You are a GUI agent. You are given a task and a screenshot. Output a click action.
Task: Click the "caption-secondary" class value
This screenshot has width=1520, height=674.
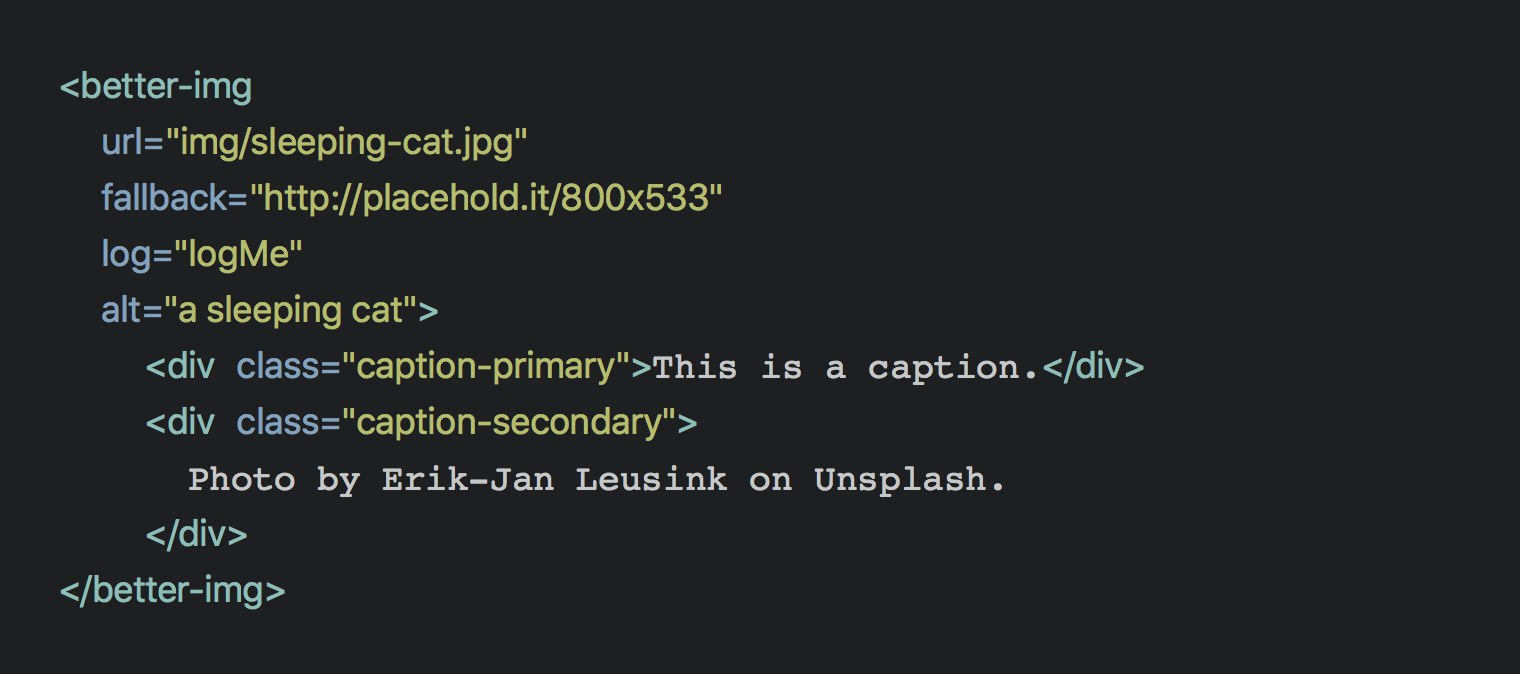[510, 423]
